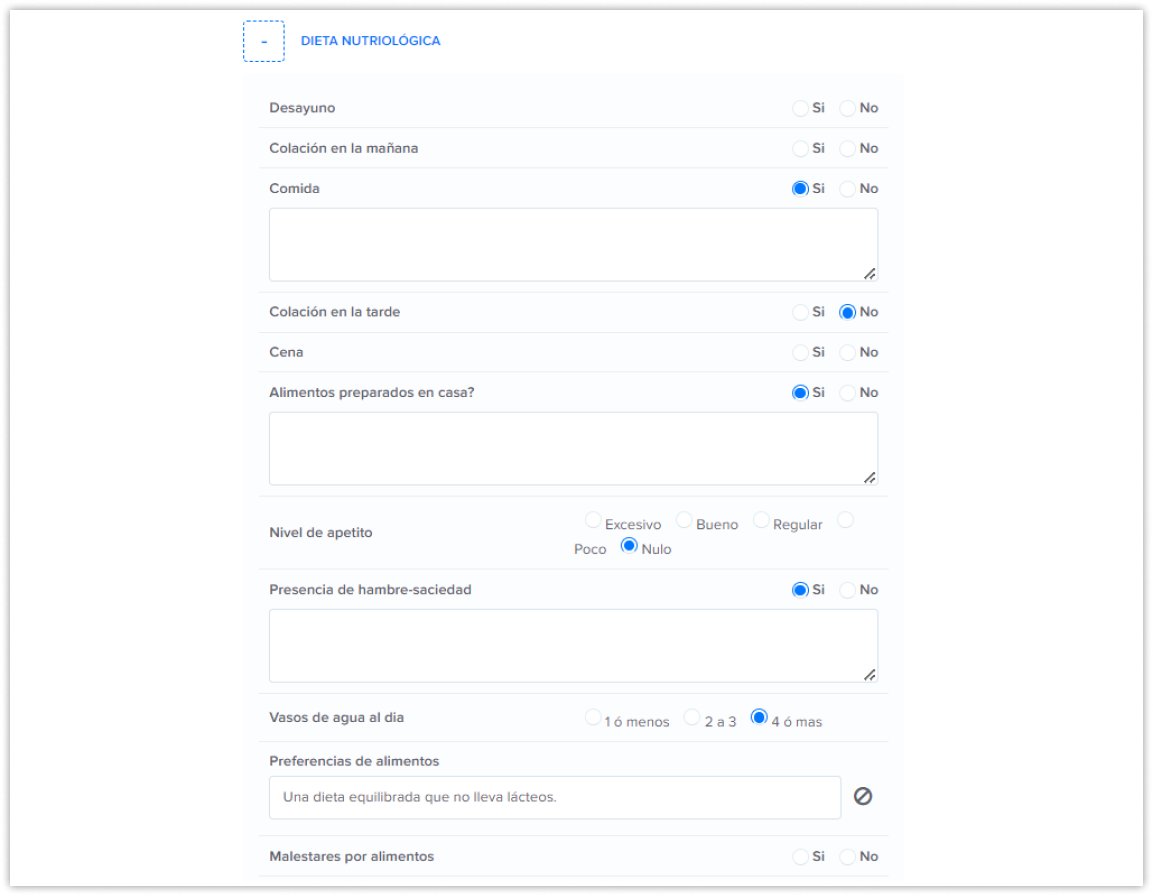
Task: Choose 2 a 3 vasos de agua
Action: (692, 718)
